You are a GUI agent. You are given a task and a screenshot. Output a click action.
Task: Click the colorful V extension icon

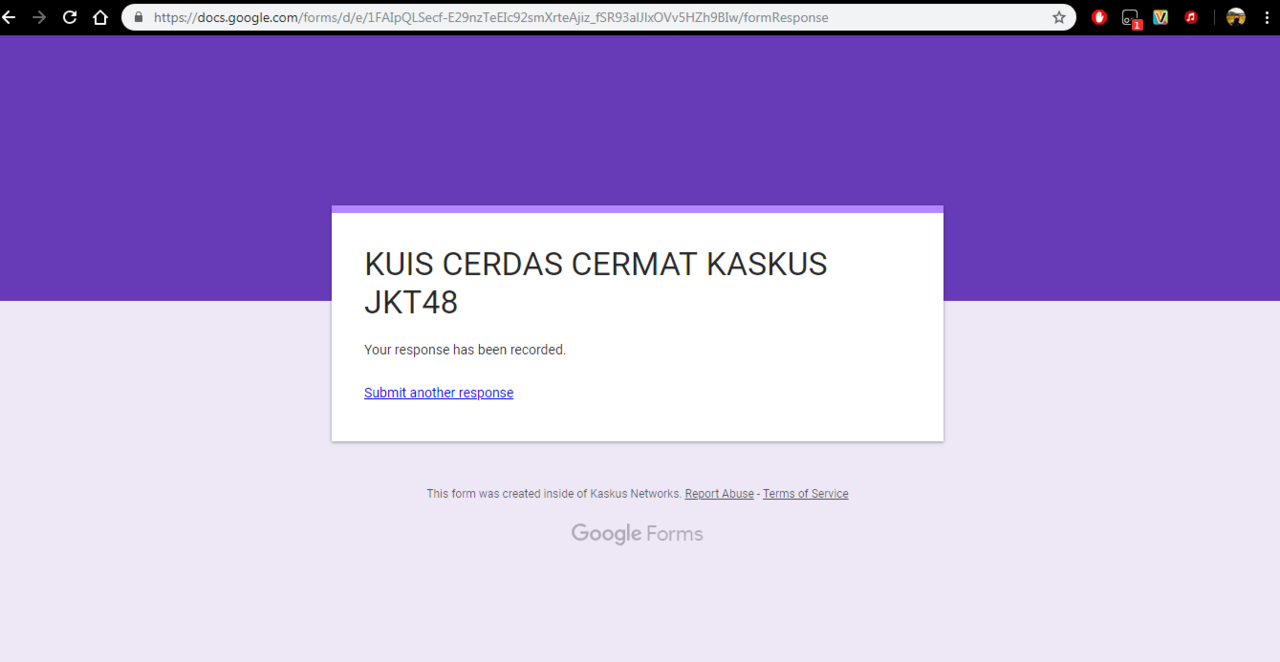(x=1161, y=17)
